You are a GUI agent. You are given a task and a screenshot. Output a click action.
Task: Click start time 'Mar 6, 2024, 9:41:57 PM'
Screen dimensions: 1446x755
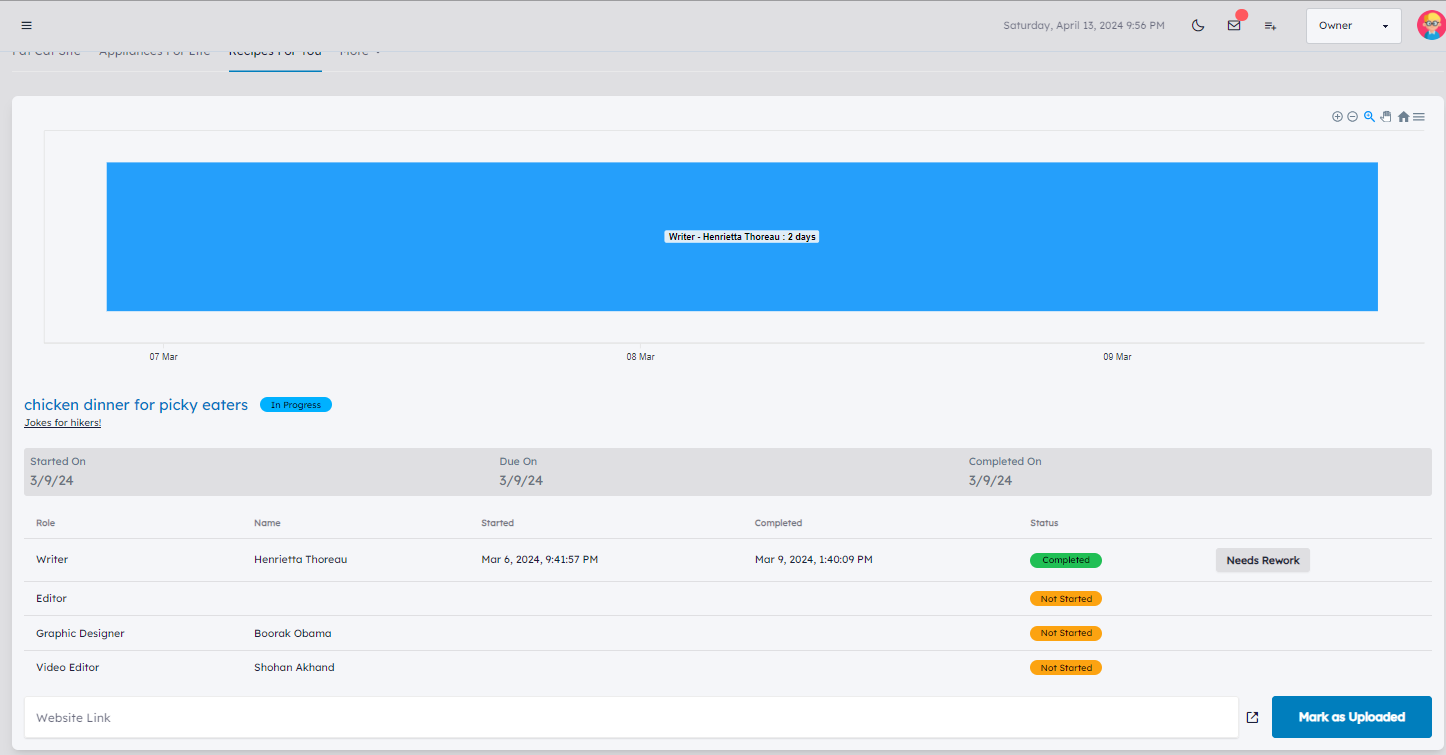coord(540,559)
